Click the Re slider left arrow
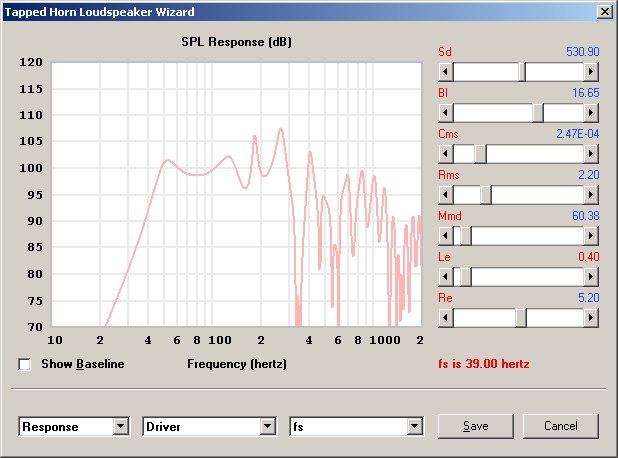618x458 pixels. click(446, 318)
